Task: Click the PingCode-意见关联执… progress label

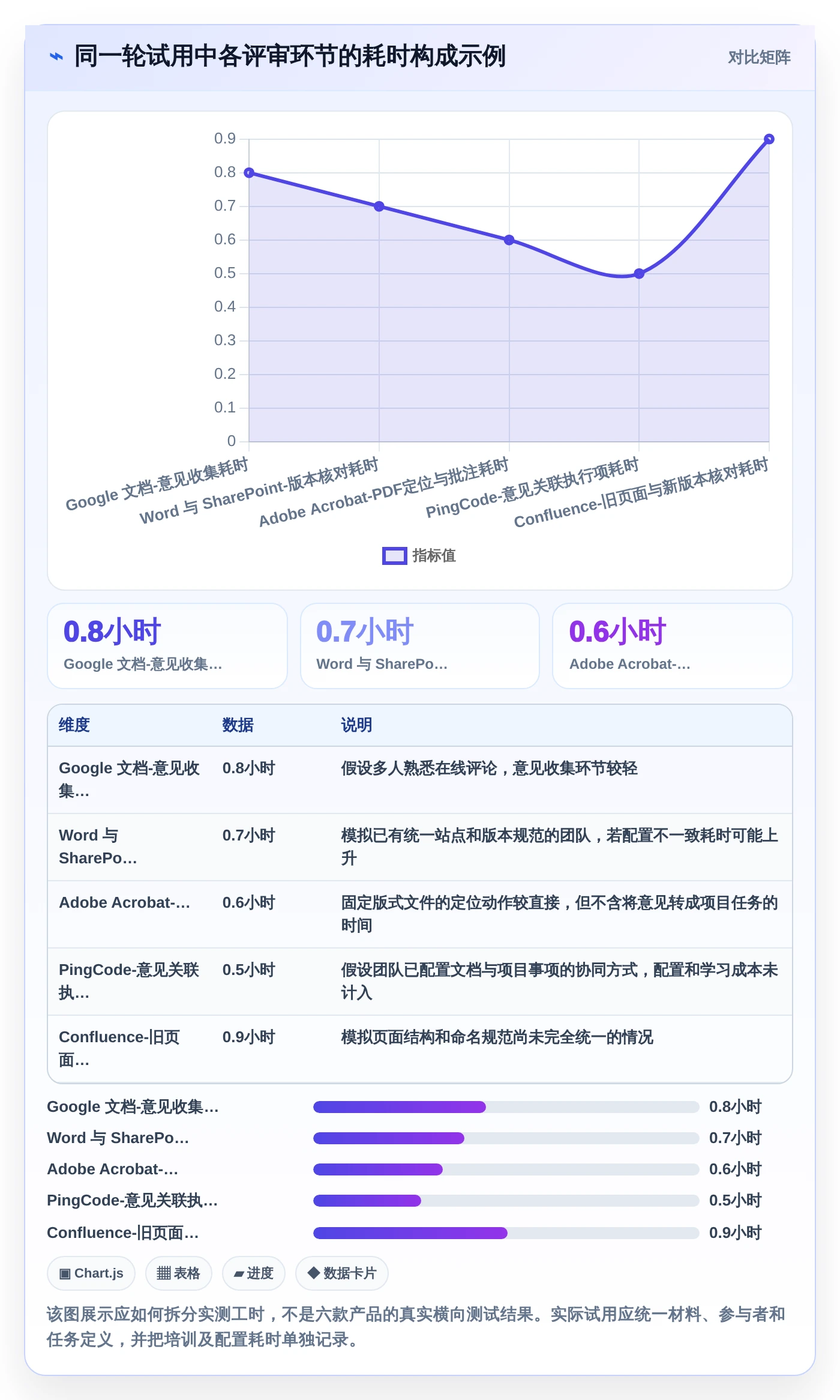Action: (x=133, y=1201)
